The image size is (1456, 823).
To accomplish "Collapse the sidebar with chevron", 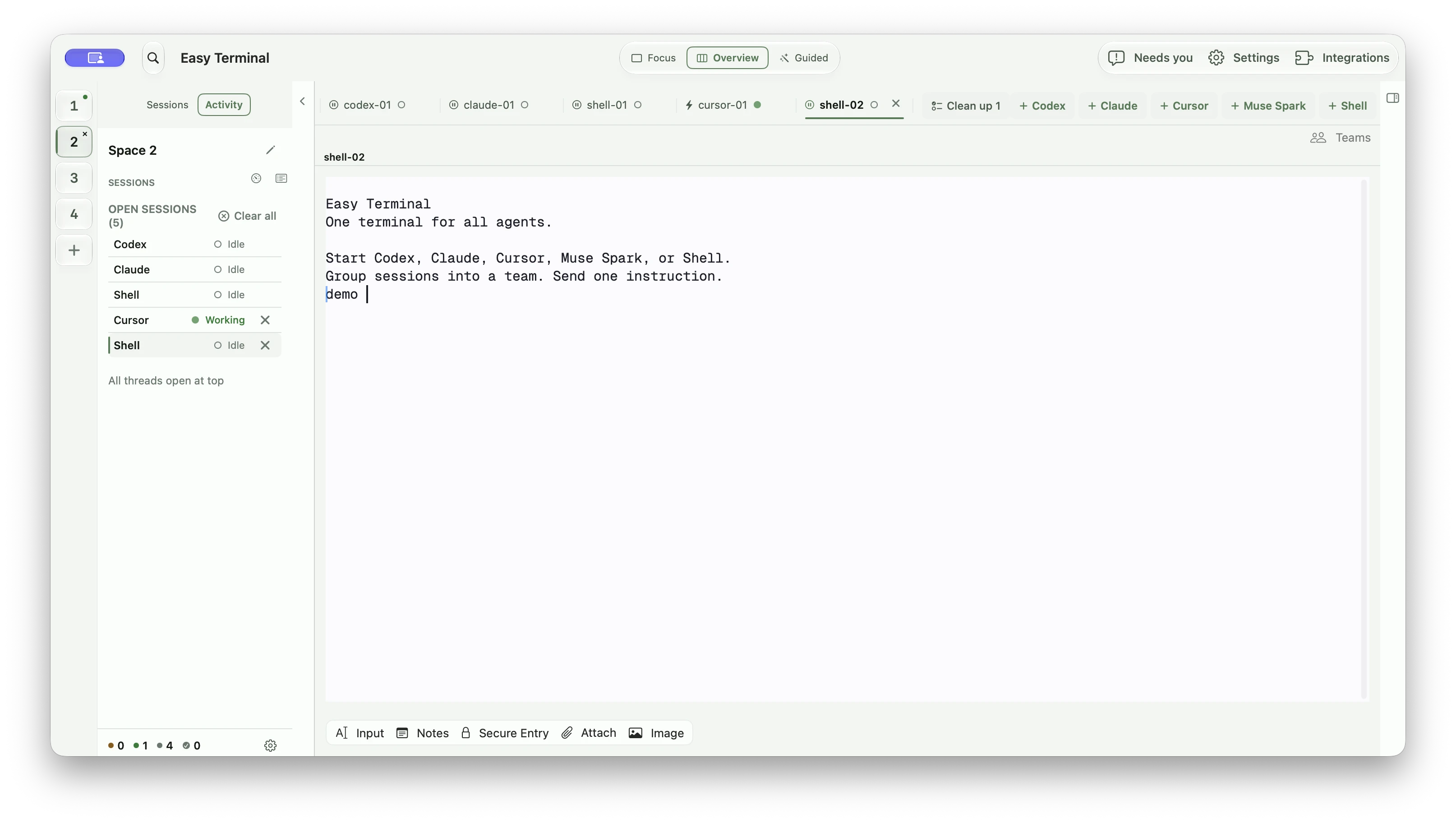I will tap(302, 101).
